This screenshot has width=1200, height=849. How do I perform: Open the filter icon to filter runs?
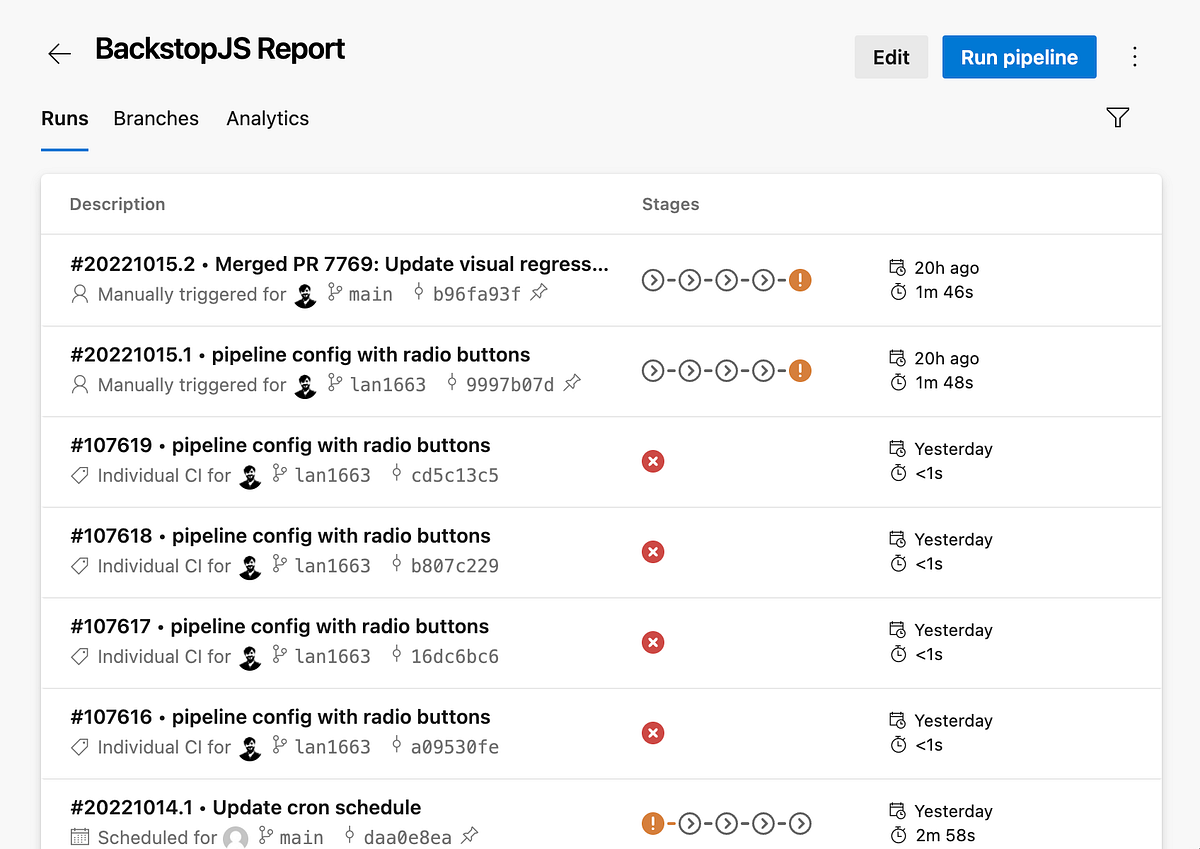tap(1118, 117)
